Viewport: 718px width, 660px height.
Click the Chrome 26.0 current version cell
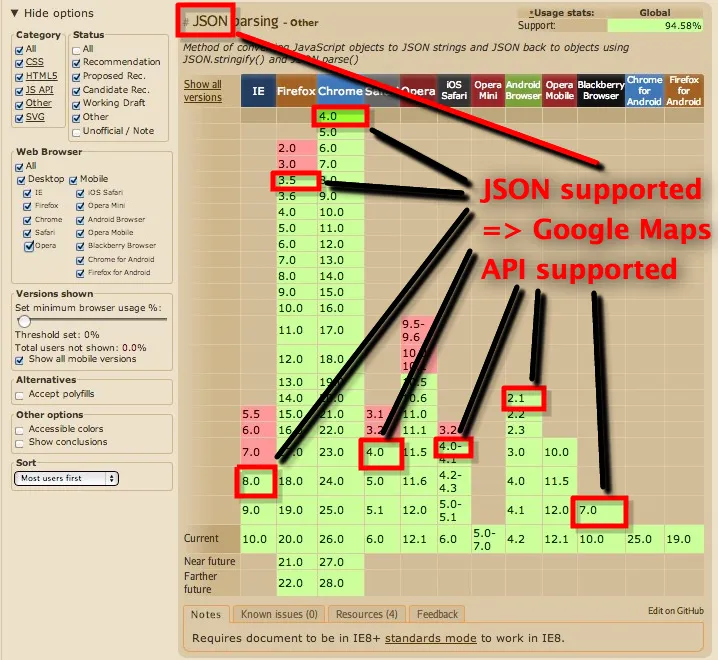[x=341, y=539]
